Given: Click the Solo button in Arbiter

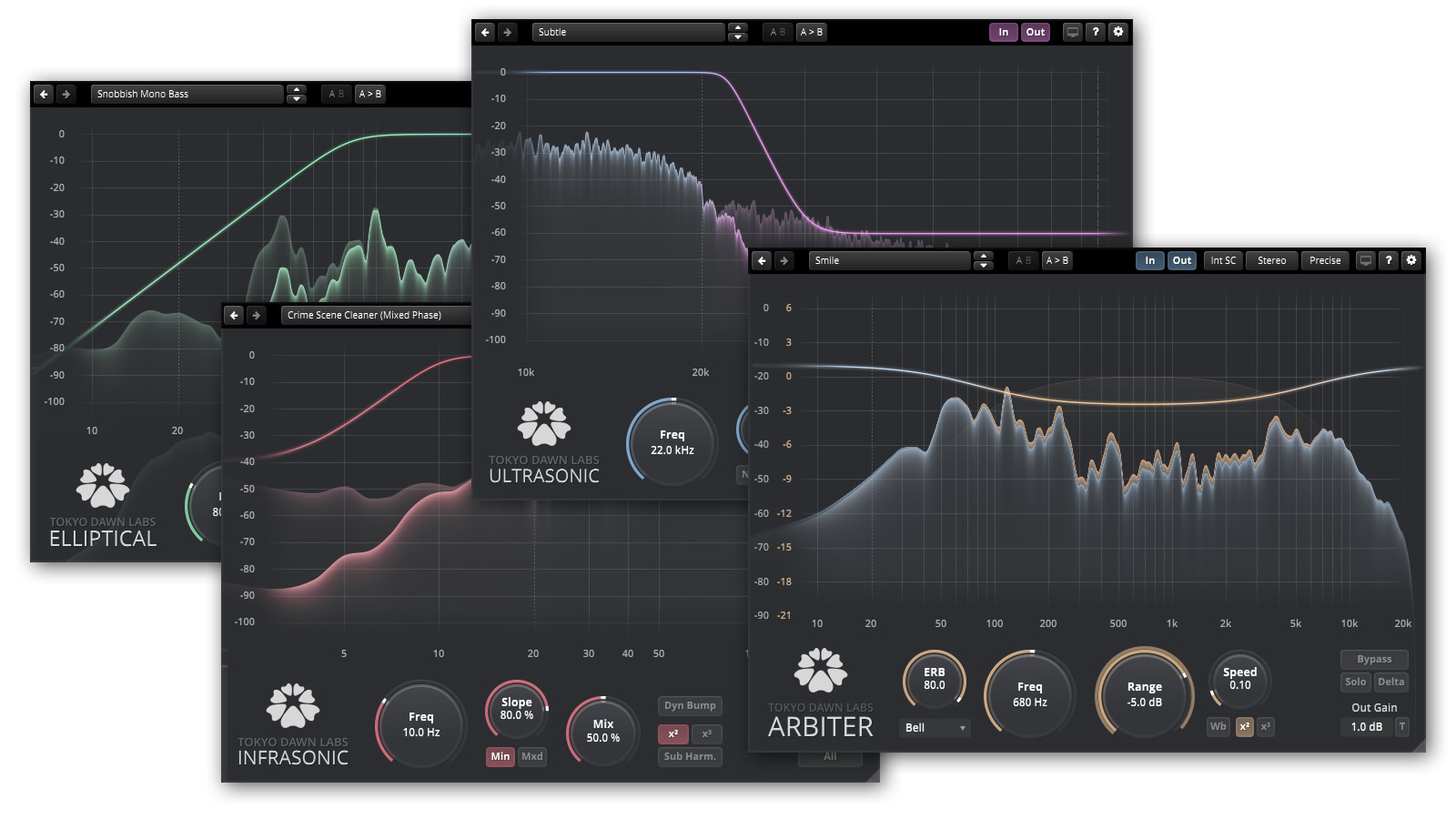Looking at the screenshot, I should point(1356,682).
